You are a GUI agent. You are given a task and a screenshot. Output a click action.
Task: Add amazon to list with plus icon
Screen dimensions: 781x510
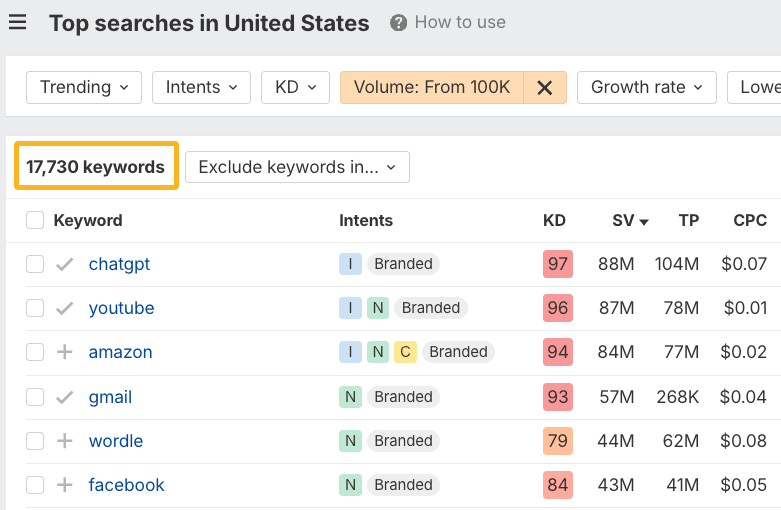(65, 352)
